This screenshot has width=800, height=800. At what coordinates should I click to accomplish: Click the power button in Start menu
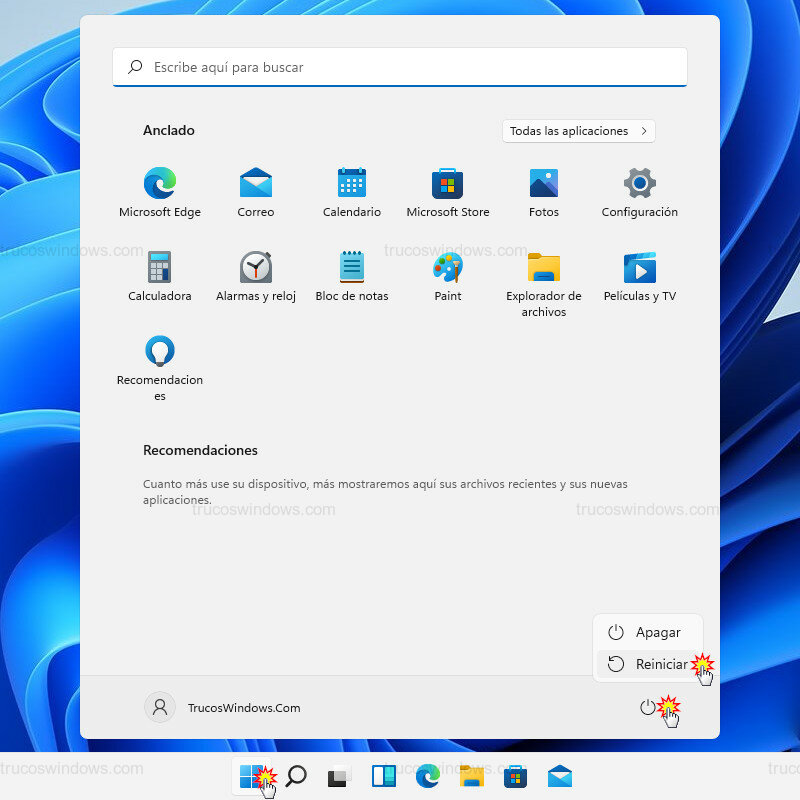(x=648, y=707)
